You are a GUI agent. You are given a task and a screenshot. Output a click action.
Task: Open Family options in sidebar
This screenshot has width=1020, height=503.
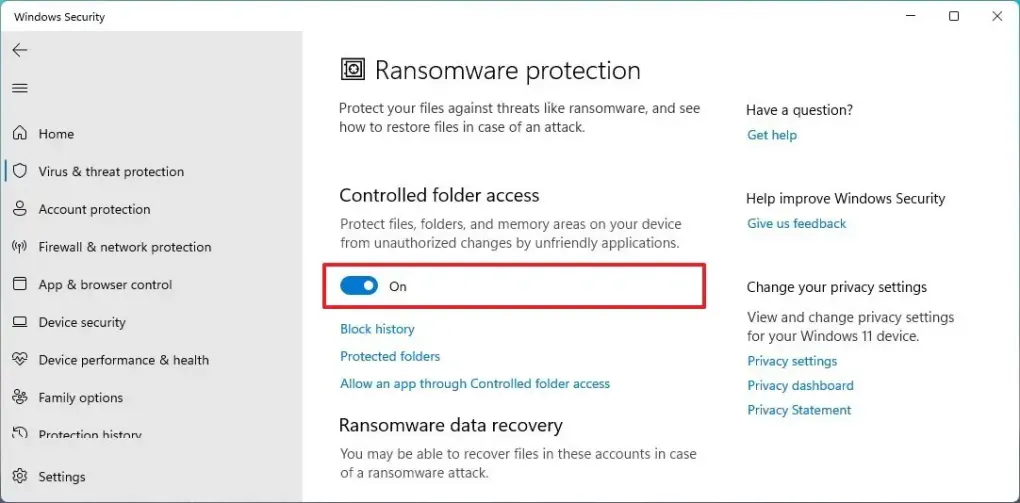point(80,397)
